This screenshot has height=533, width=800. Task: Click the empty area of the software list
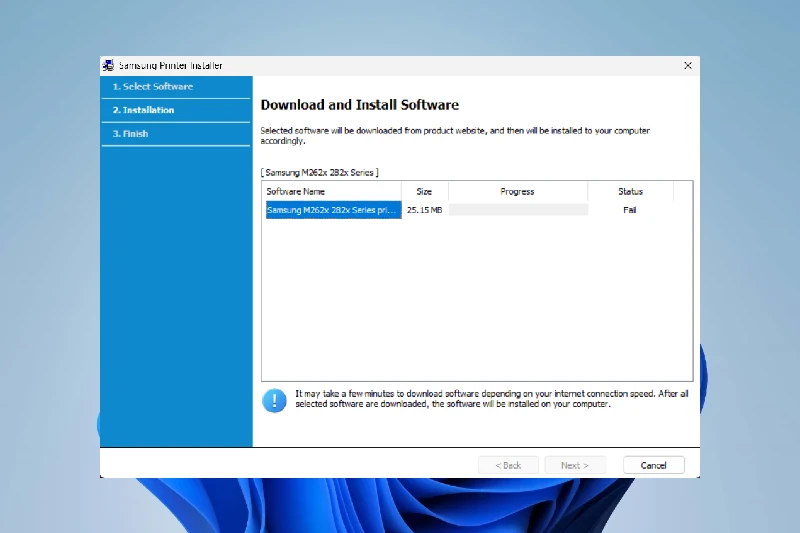476,300
